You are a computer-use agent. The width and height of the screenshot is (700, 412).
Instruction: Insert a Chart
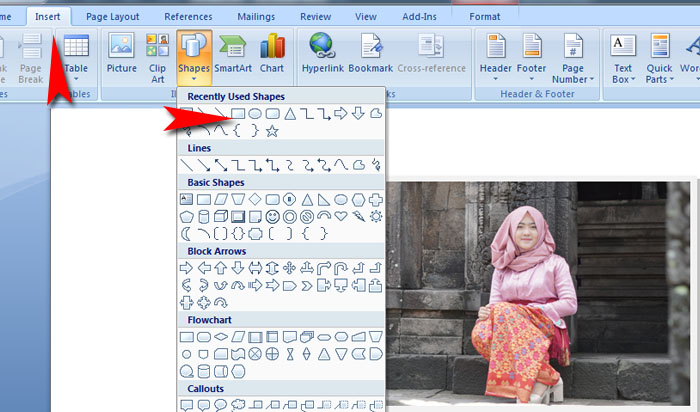coord(271,54)
